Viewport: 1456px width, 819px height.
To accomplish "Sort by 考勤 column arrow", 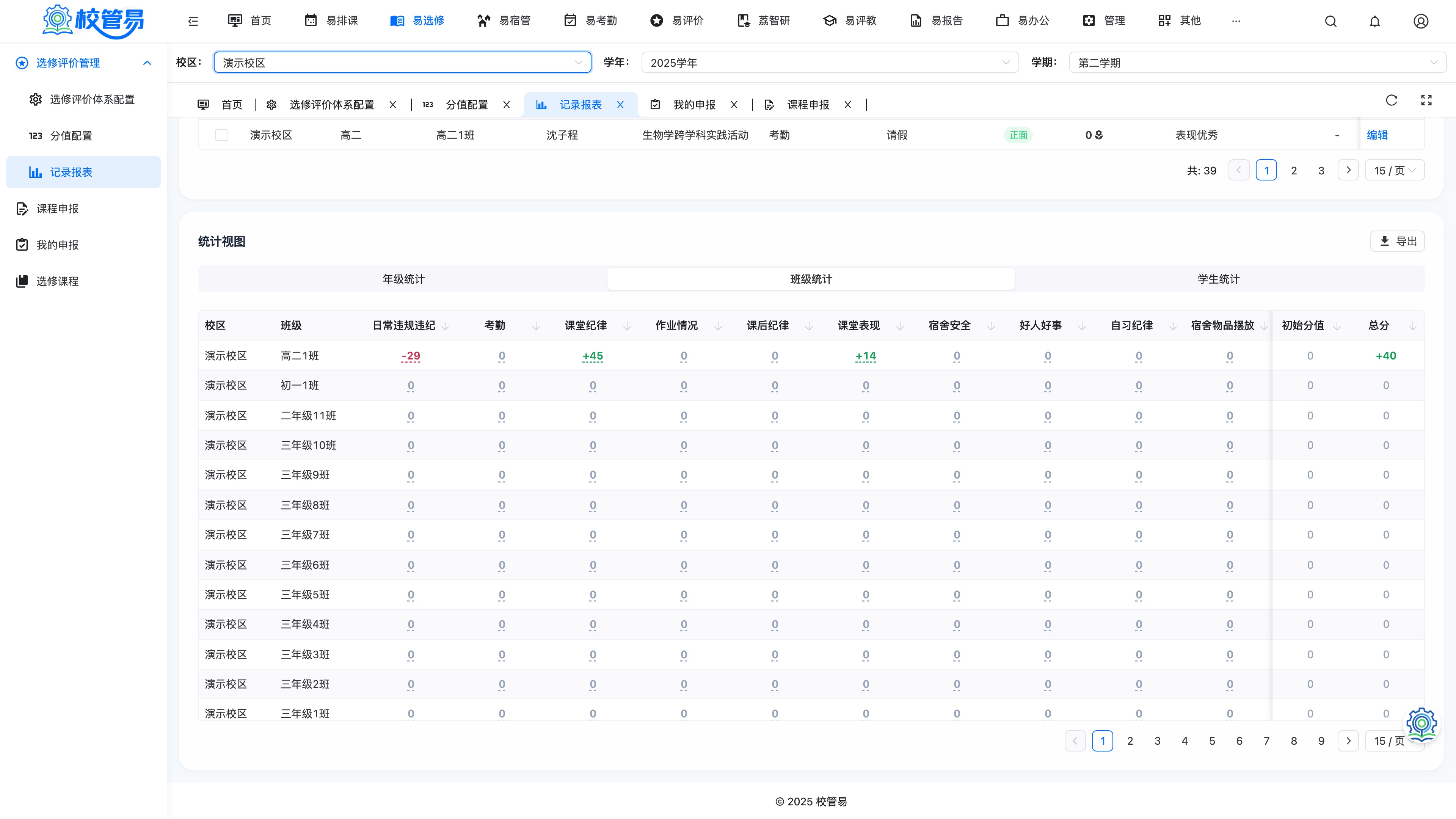I will [536, 326].
